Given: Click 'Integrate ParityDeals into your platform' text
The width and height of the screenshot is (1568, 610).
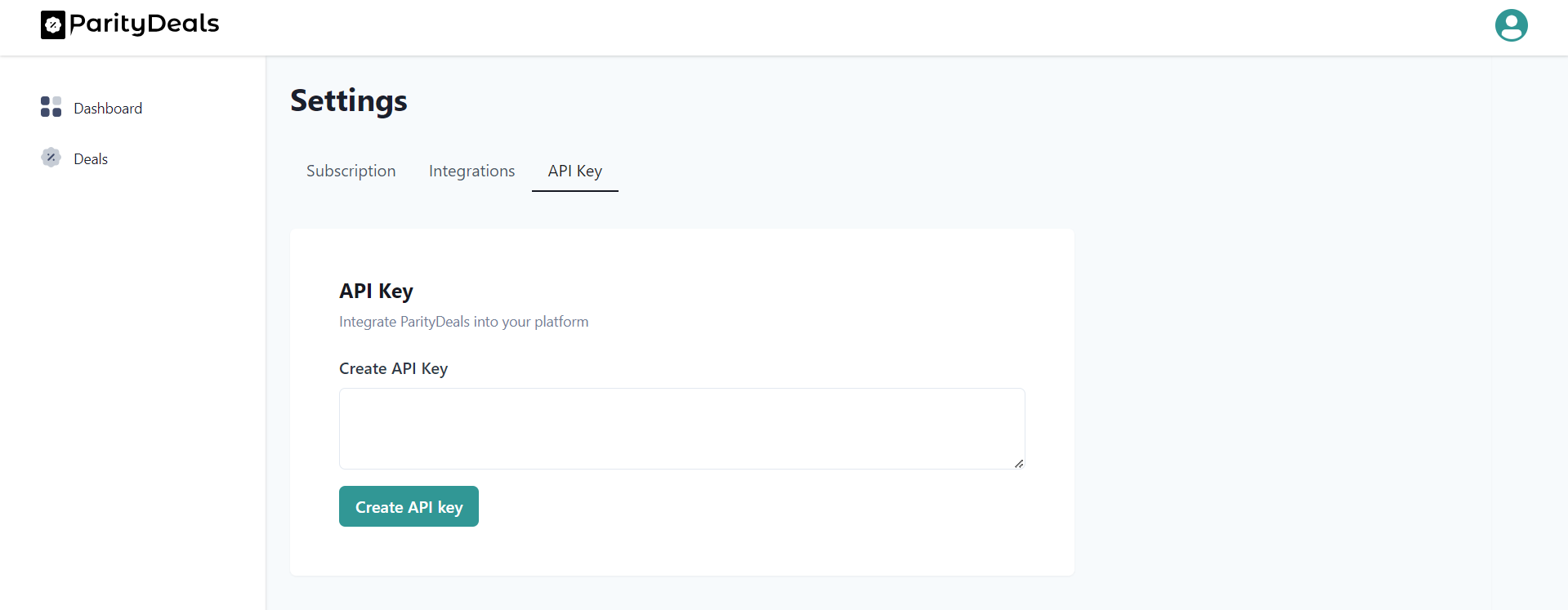Looking at the screenshot, I should click(x=463, y=322).
